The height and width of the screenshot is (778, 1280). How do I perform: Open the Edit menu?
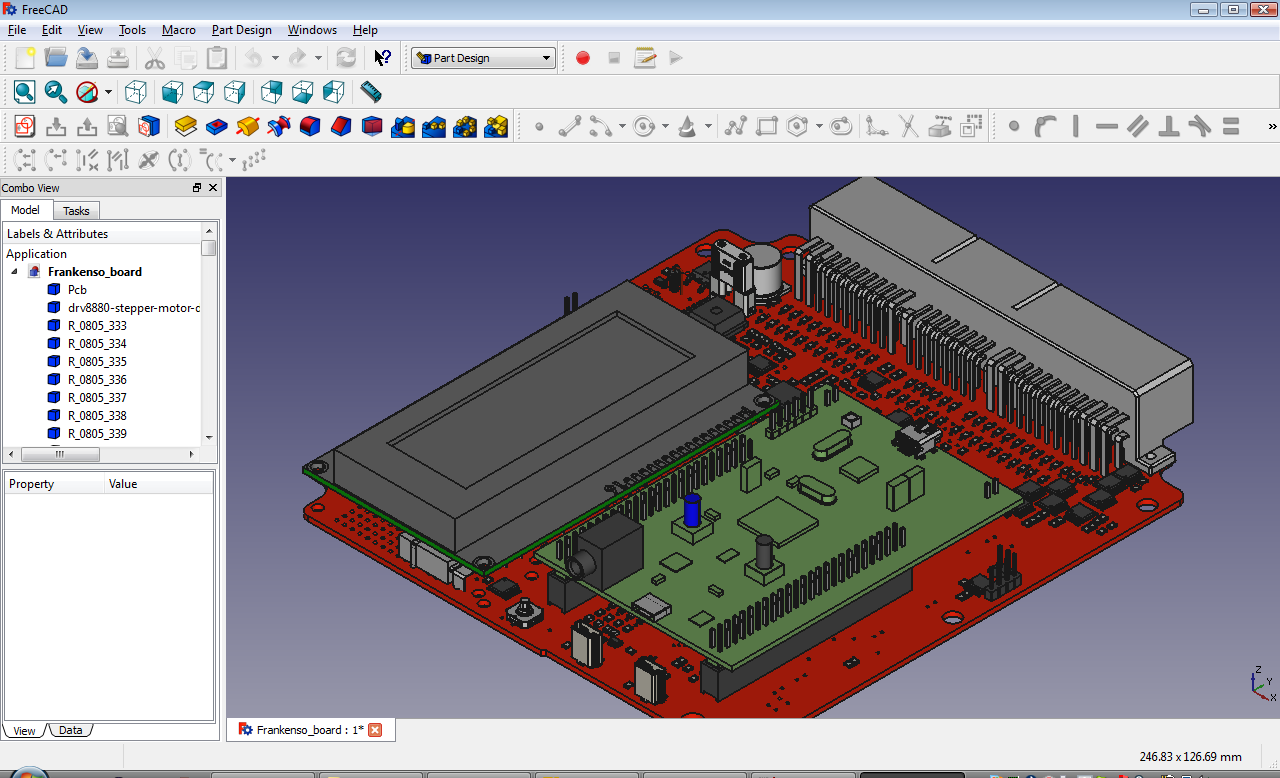point(52,30)
